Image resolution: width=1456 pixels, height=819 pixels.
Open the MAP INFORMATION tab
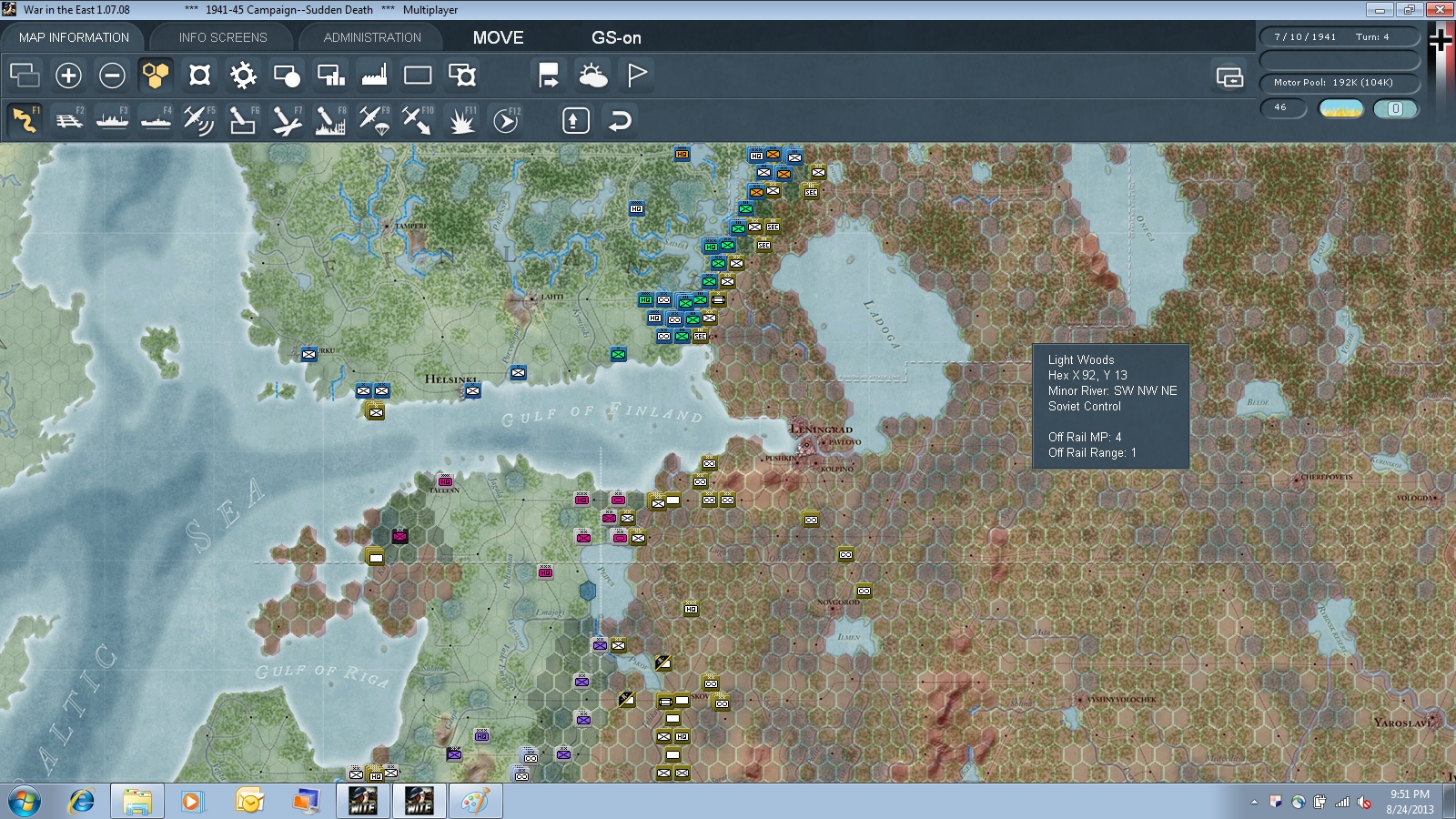[x=74, y=37]
